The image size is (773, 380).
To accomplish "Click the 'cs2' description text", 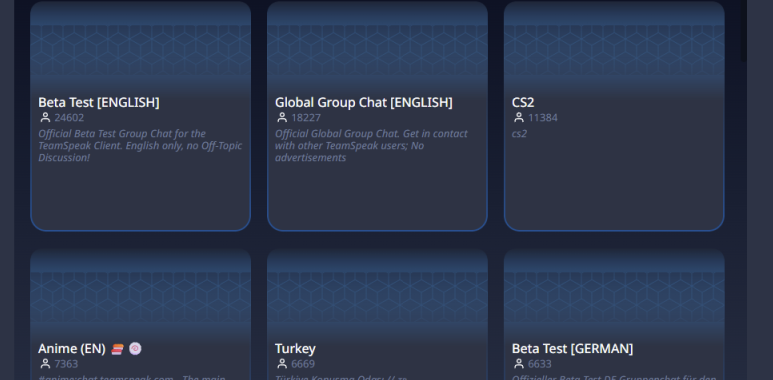I will coord(519,134).
